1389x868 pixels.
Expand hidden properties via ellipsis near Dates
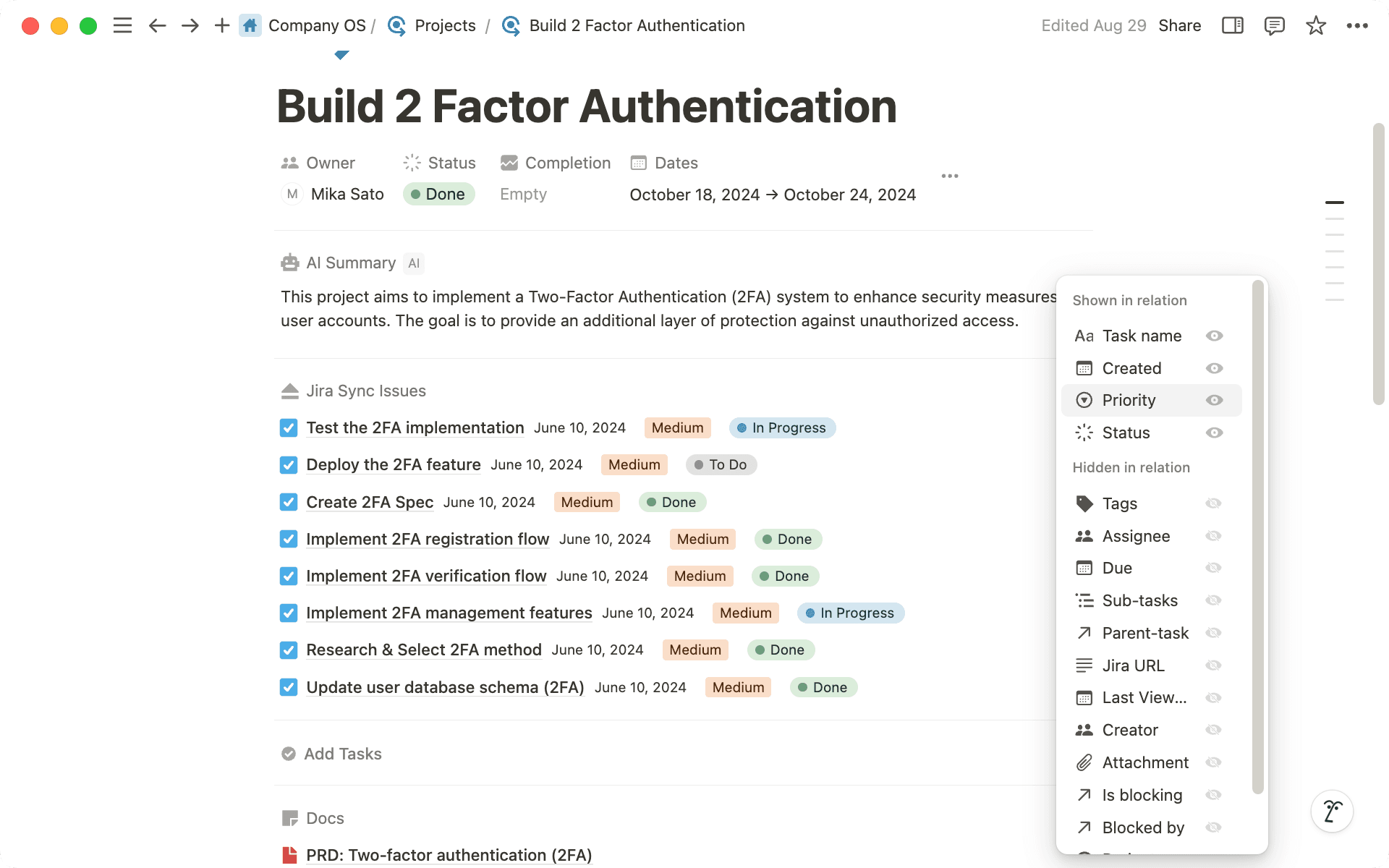point(950,176)
